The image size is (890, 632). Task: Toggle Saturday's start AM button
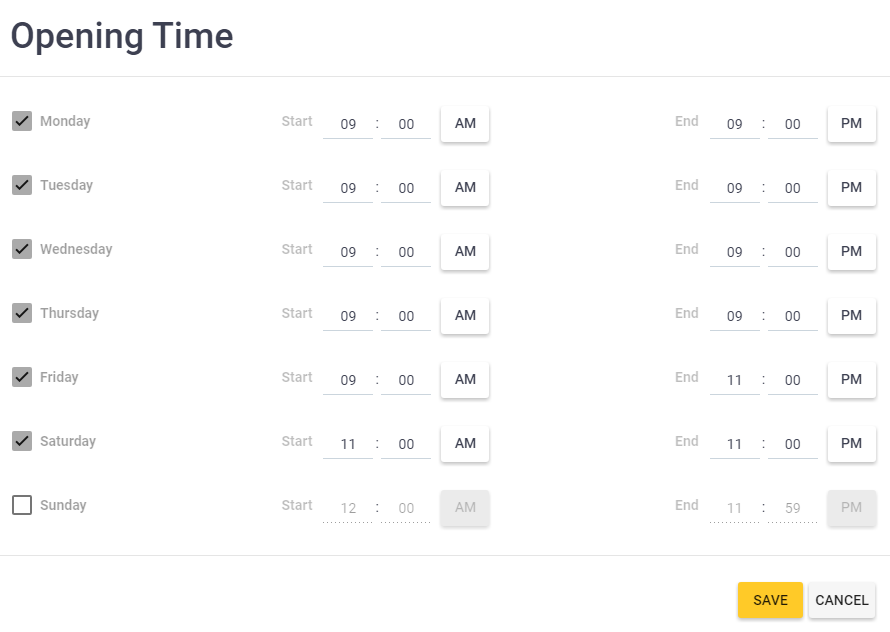(464, 443)
